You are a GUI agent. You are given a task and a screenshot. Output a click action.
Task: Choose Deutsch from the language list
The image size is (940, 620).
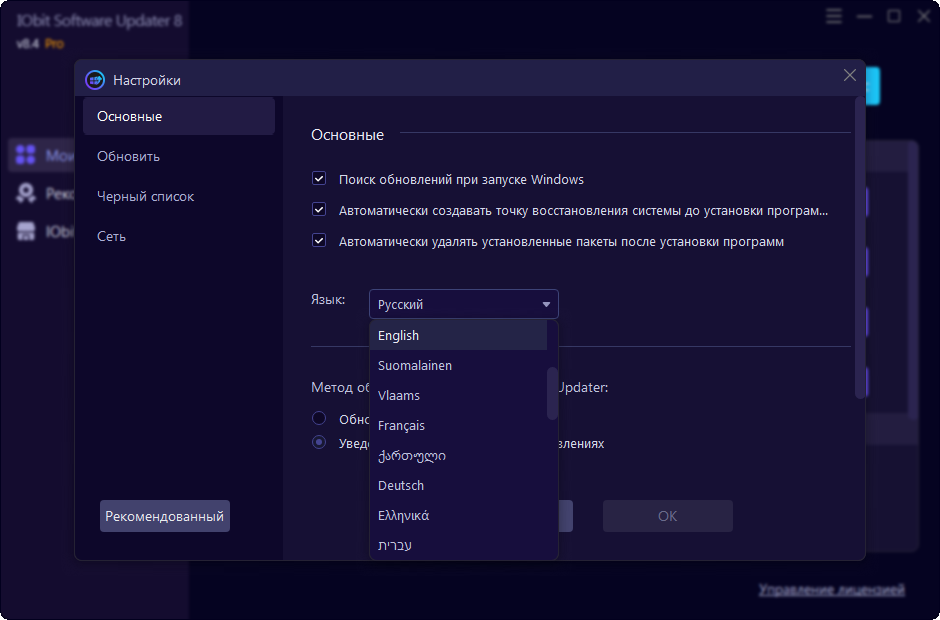[459, 485]
